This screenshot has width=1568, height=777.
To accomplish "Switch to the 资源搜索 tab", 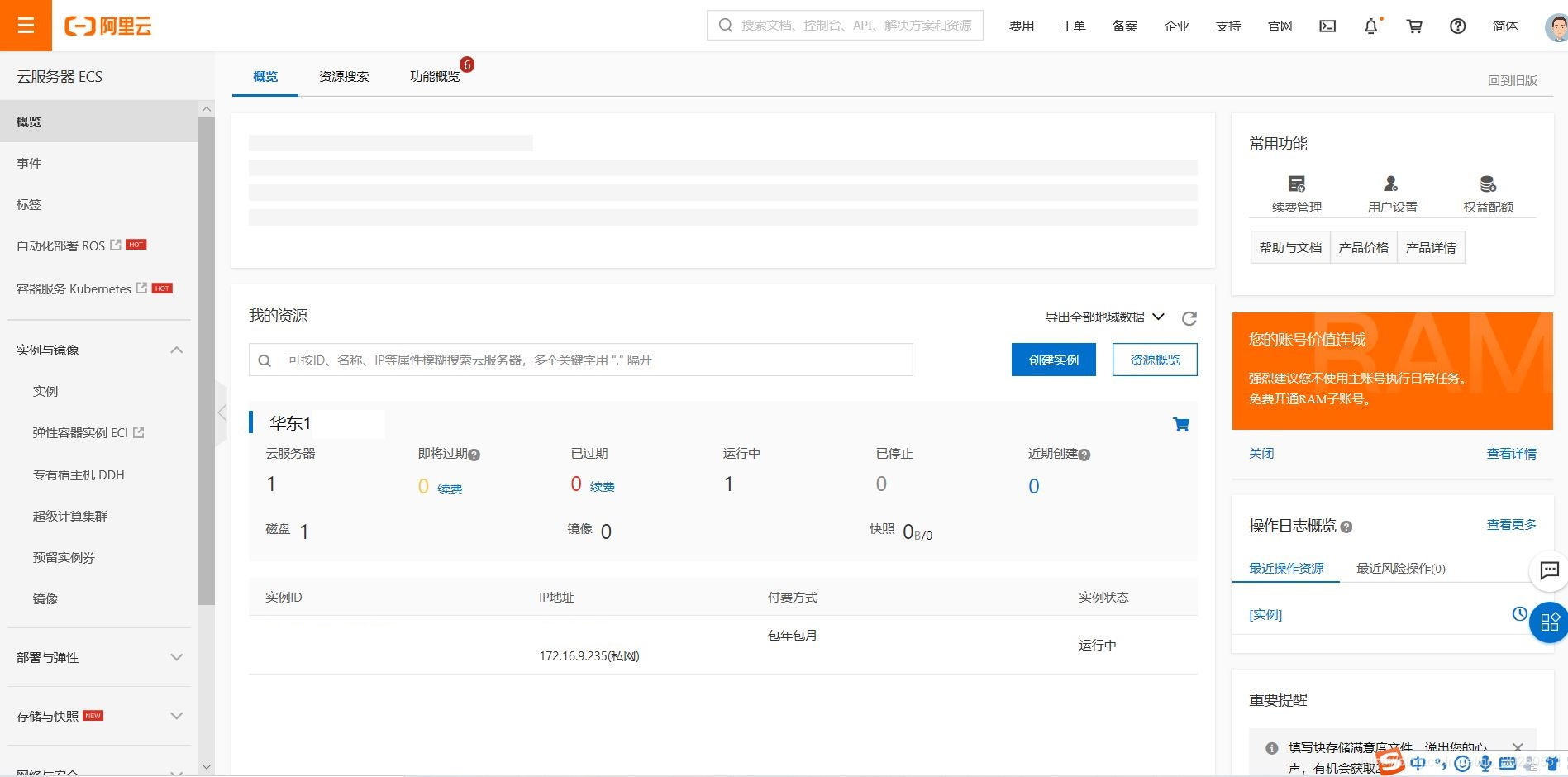I will (344, 76).
